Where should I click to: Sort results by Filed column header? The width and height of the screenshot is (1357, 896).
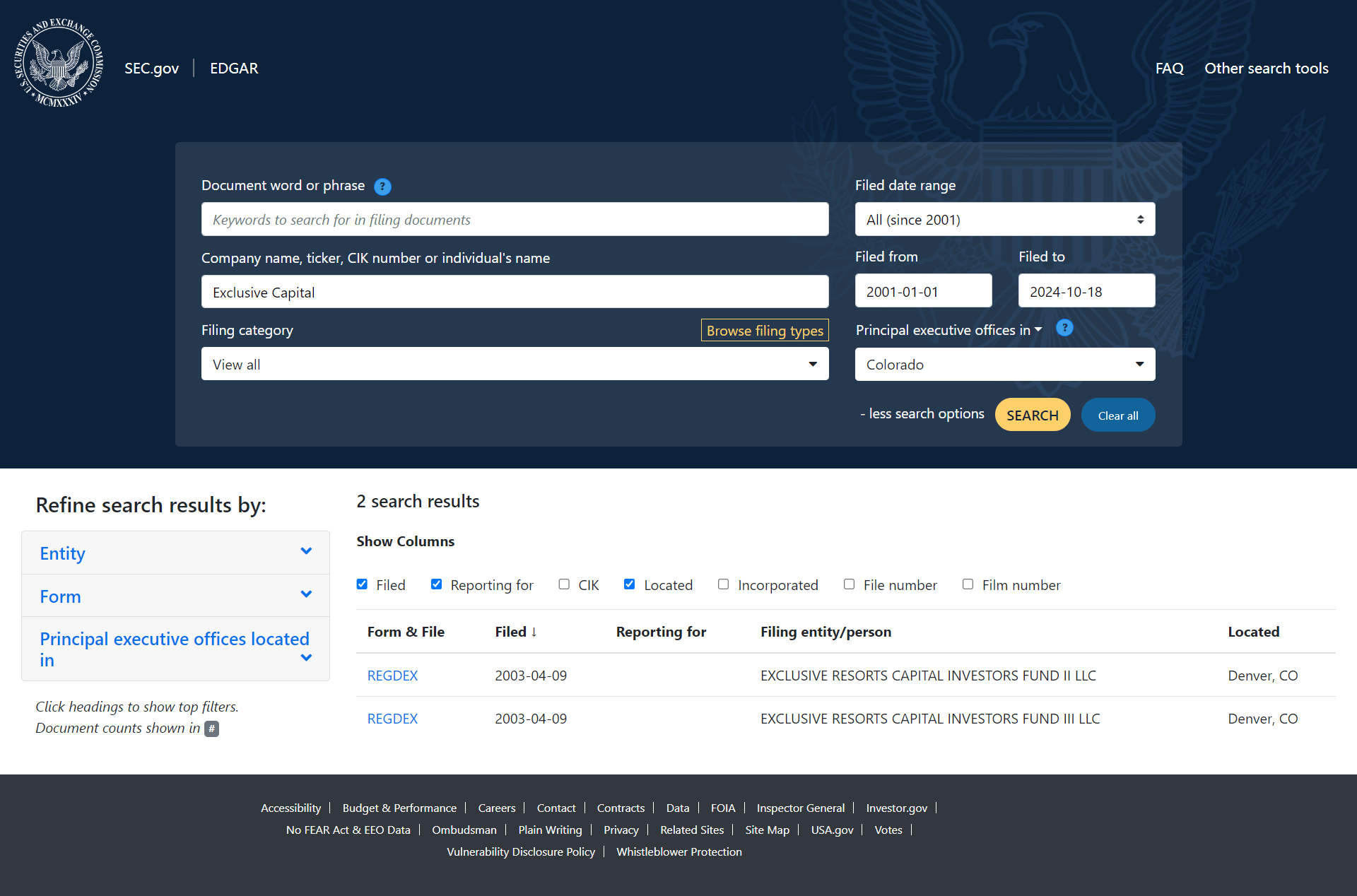click(516, 632)
